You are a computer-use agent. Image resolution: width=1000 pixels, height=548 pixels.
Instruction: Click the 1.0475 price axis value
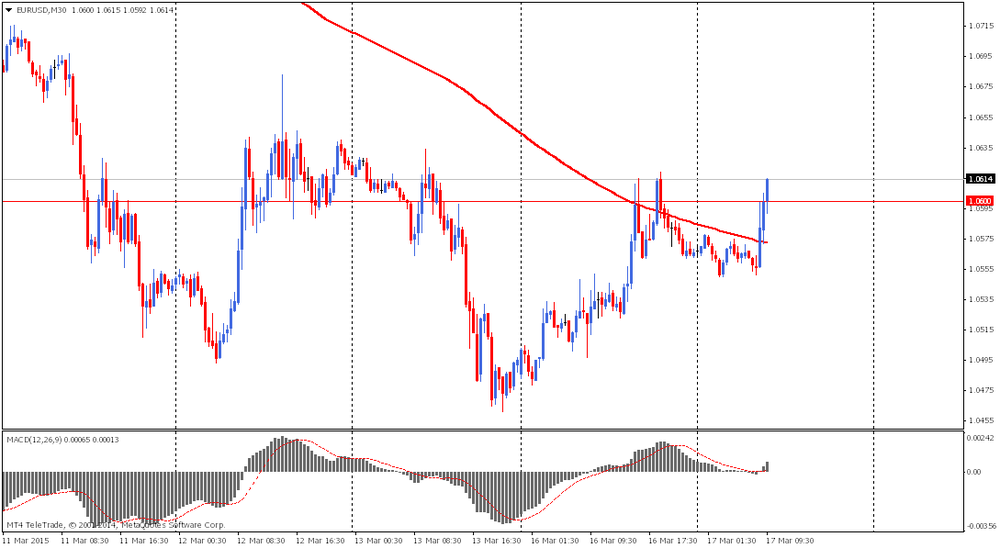[x=981, y=390]
